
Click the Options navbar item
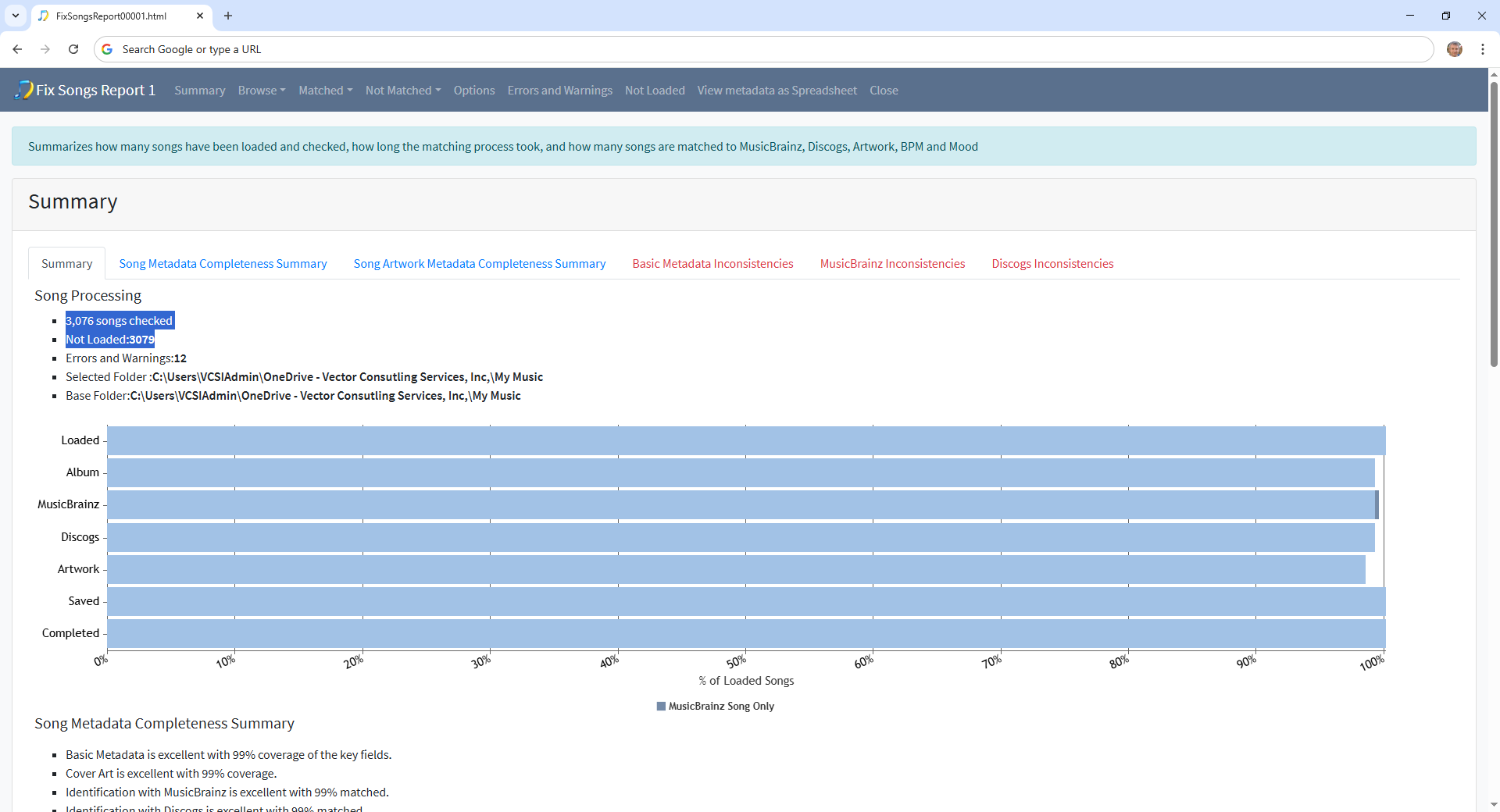pos(473,91)
